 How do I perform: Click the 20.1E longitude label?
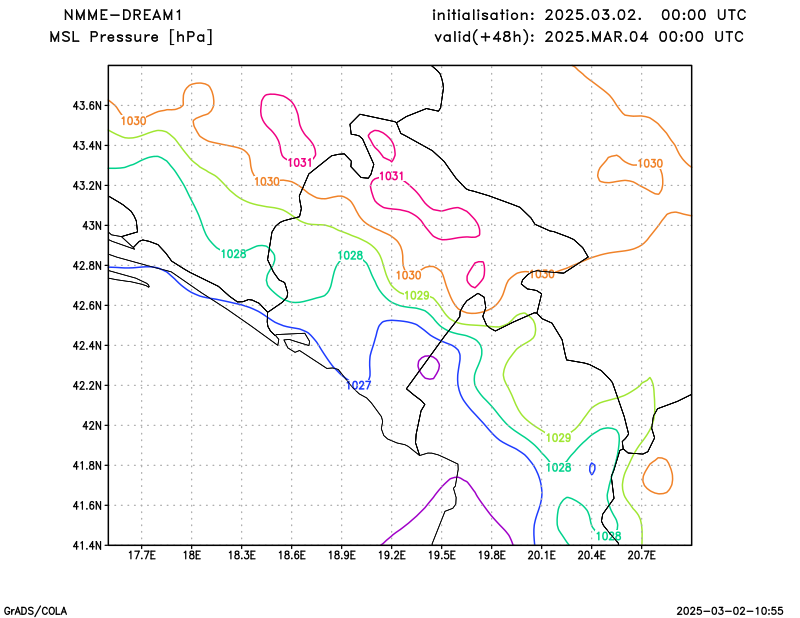542,555
